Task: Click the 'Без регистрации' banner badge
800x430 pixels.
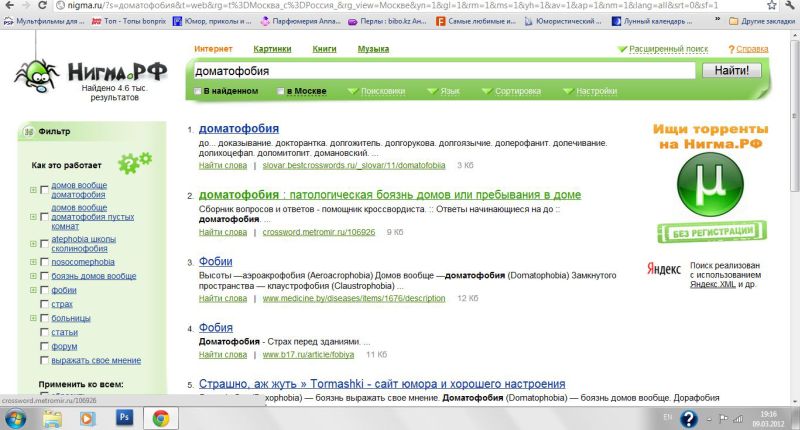Action: click(x=712, y=232)
